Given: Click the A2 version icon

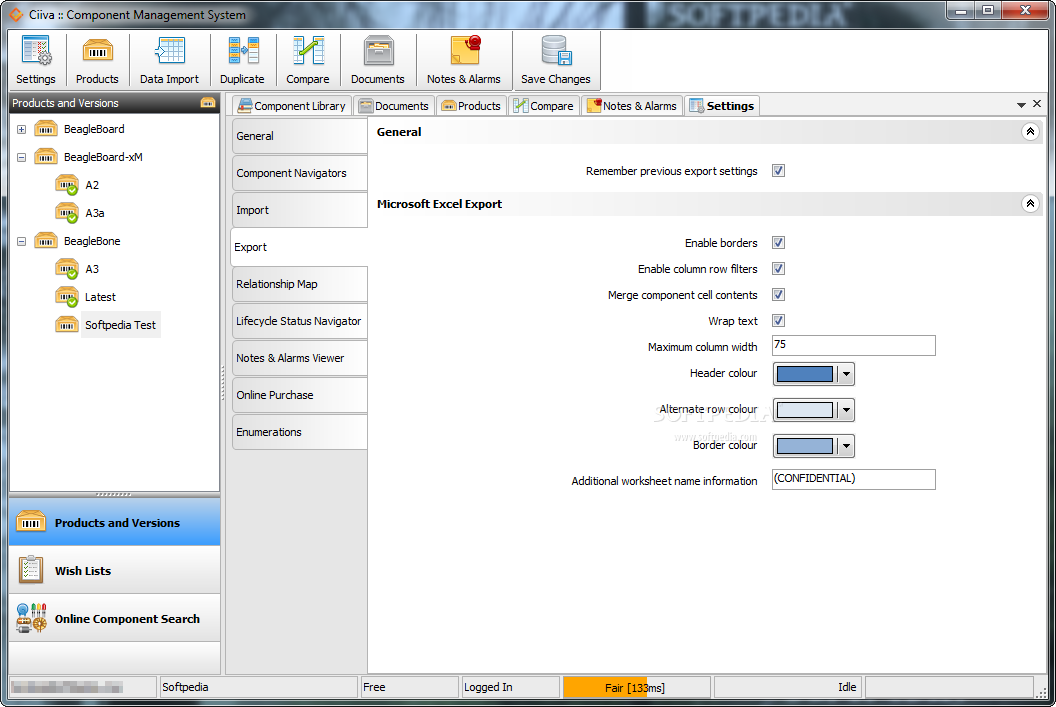Looking at the screenshot, I should pyautogui.click(x=67, y=185).
